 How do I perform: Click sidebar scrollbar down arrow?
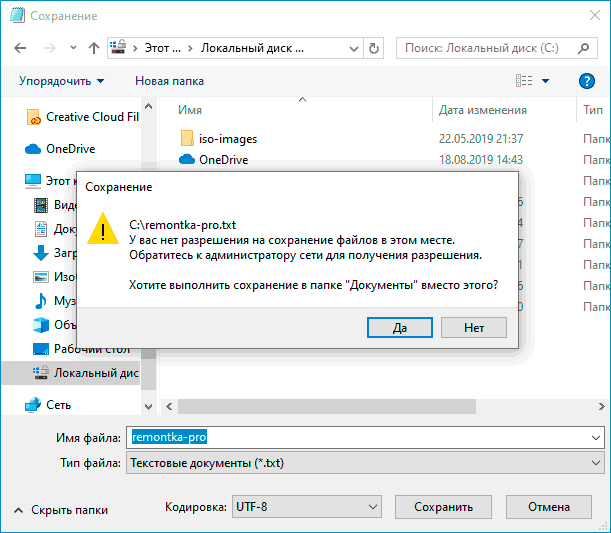pyautogui.click(x=148, y=407)
